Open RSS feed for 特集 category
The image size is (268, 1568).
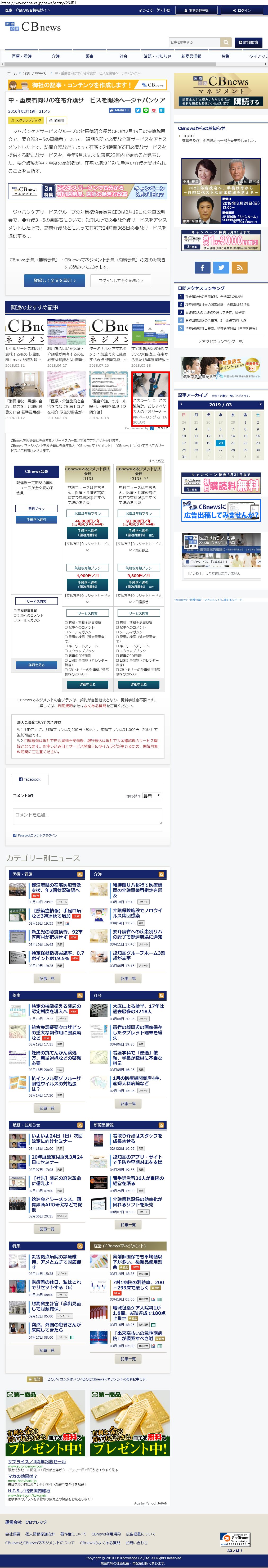pyautogui.click(x=80, y=1246)
